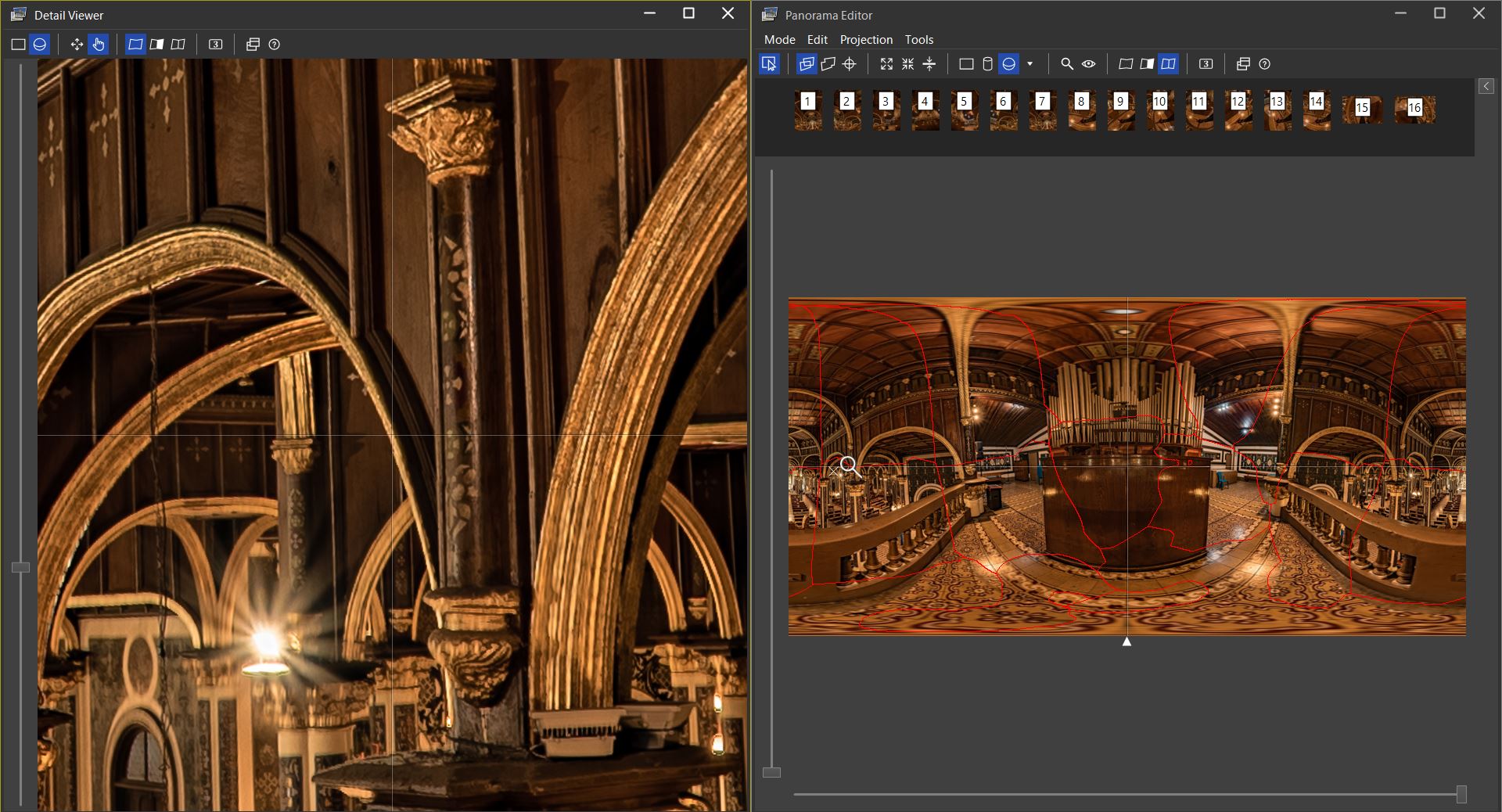Select source image thumbnail 11
This screenshot has height=812, width=1502.
[x=1199, y=110]
